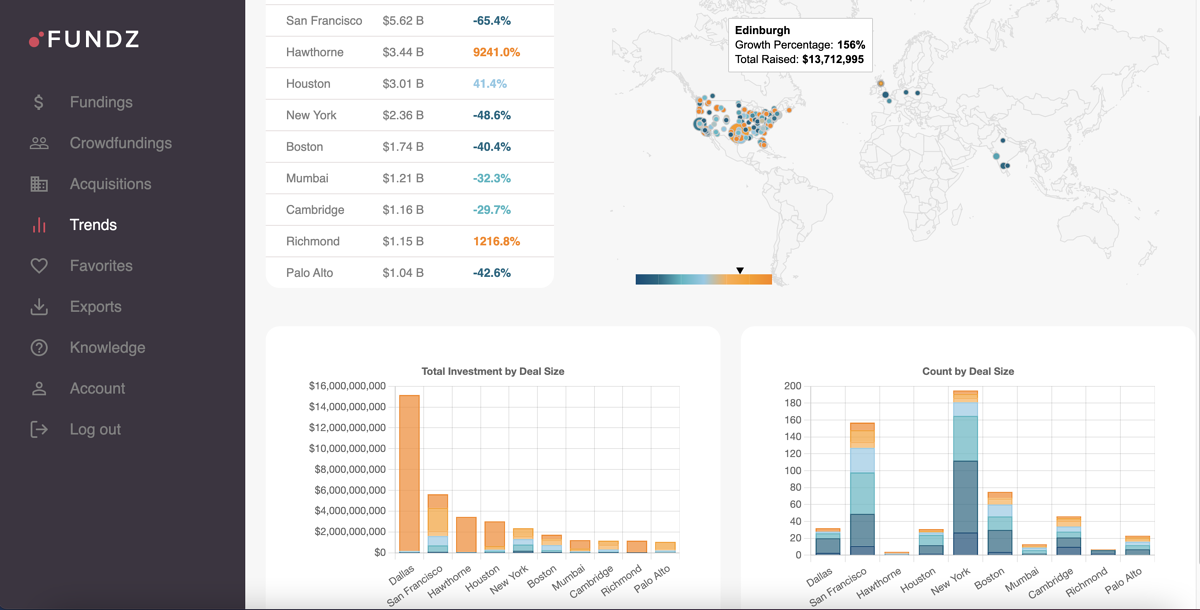
Task: Select the San Francisco row
Action: [x=409, y=20]
